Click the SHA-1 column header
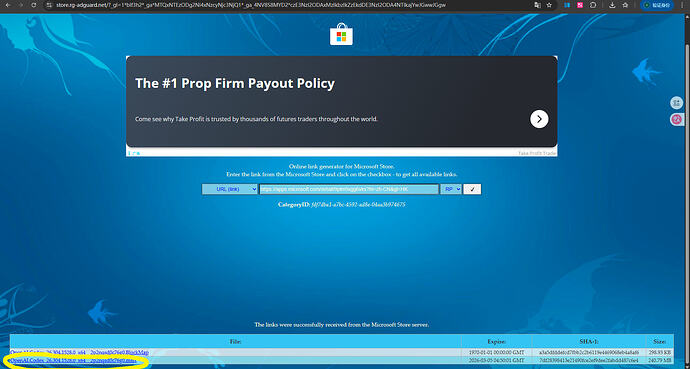Viewport: 690px width, 369px height. (588, 341)
